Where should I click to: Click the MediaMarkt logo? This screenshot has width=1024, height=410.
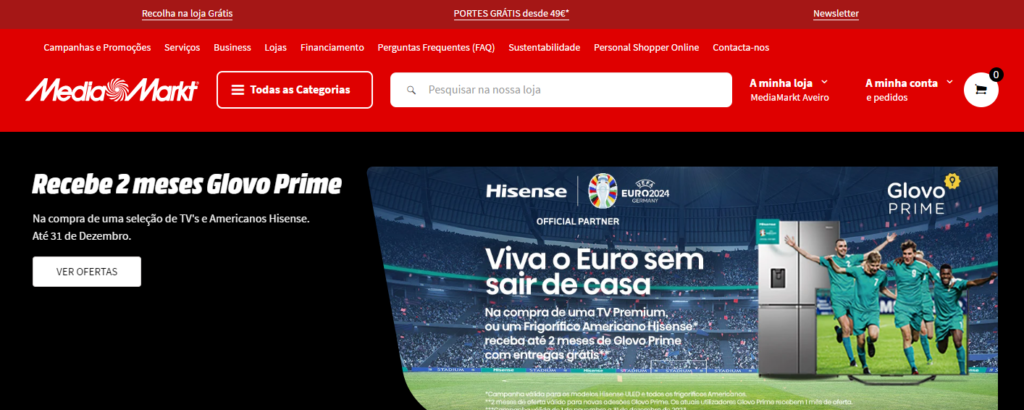(112, 90)
